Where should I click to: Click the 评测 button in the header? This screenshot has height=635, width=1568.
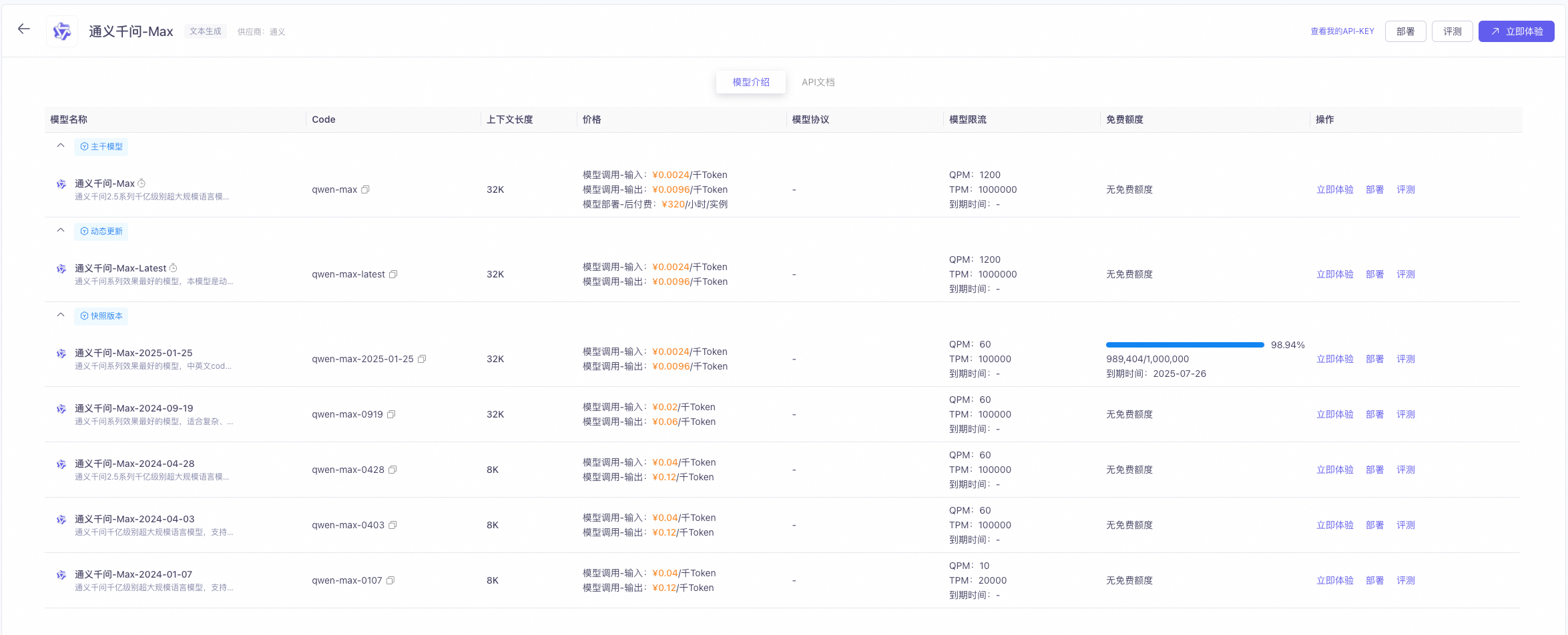pyautogui.click(x=1453, y=31)
